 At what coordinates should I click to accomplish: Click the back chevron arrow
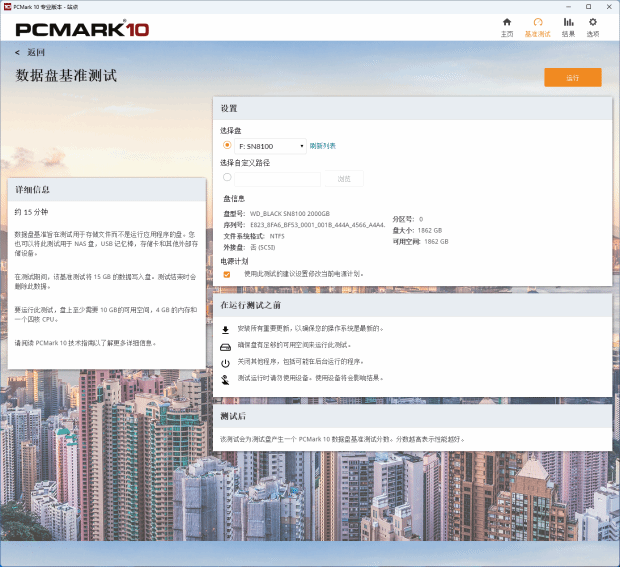[x=17, y=52]
